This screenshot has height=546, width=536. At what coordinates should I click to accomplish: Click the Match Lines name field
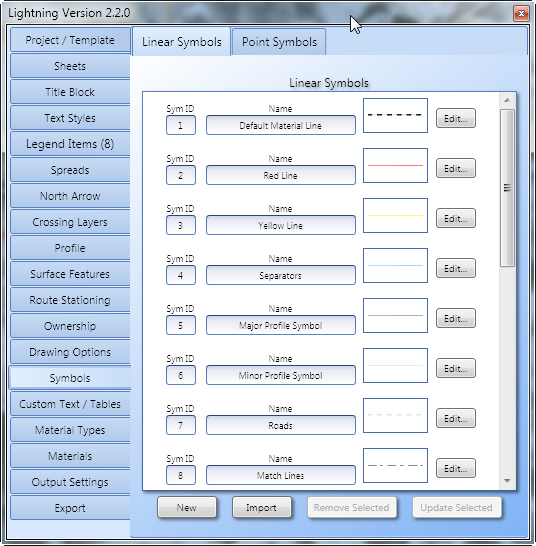(281, 475)
